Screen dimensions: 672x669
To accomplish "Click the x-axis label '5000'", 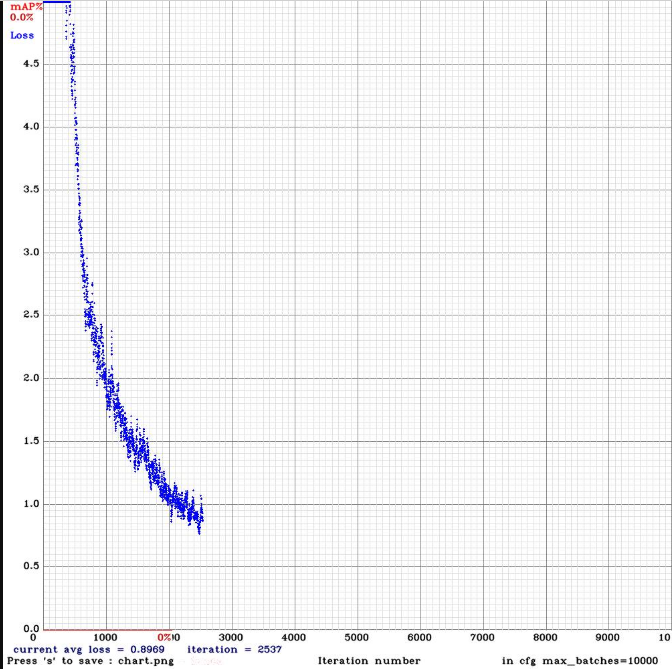I will coord(357,637).
